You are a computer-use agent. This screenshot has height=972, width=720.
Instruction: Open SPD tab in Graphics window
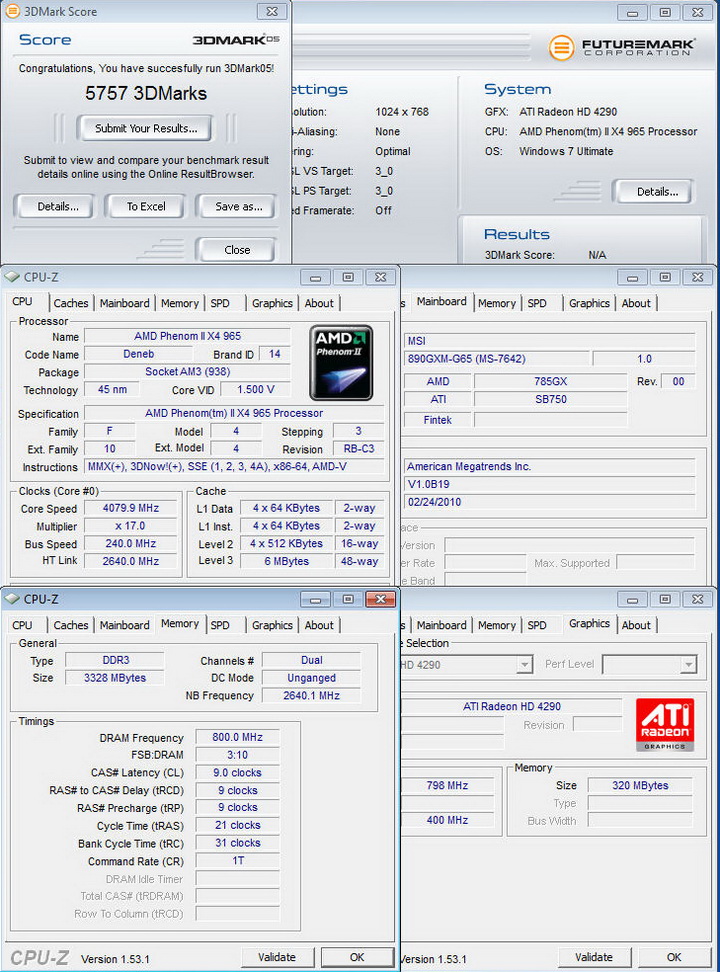pos(537,625)
